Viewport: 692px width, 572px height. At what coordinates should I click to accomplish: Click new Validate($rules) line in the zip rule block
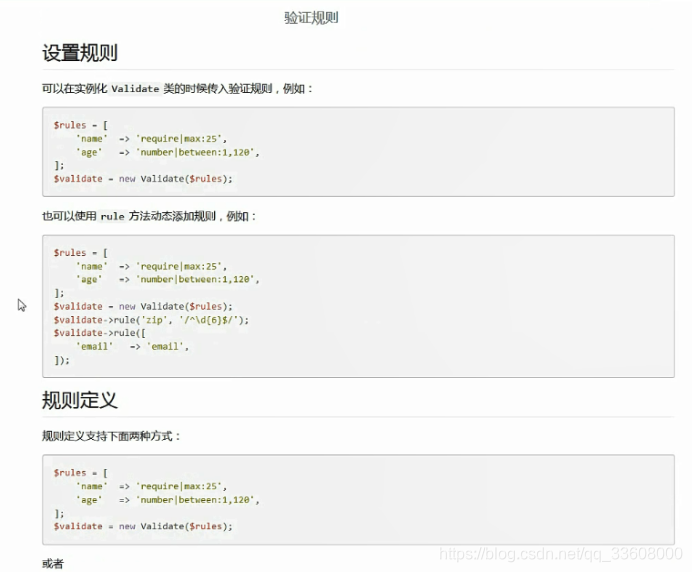tap(143, 306)
